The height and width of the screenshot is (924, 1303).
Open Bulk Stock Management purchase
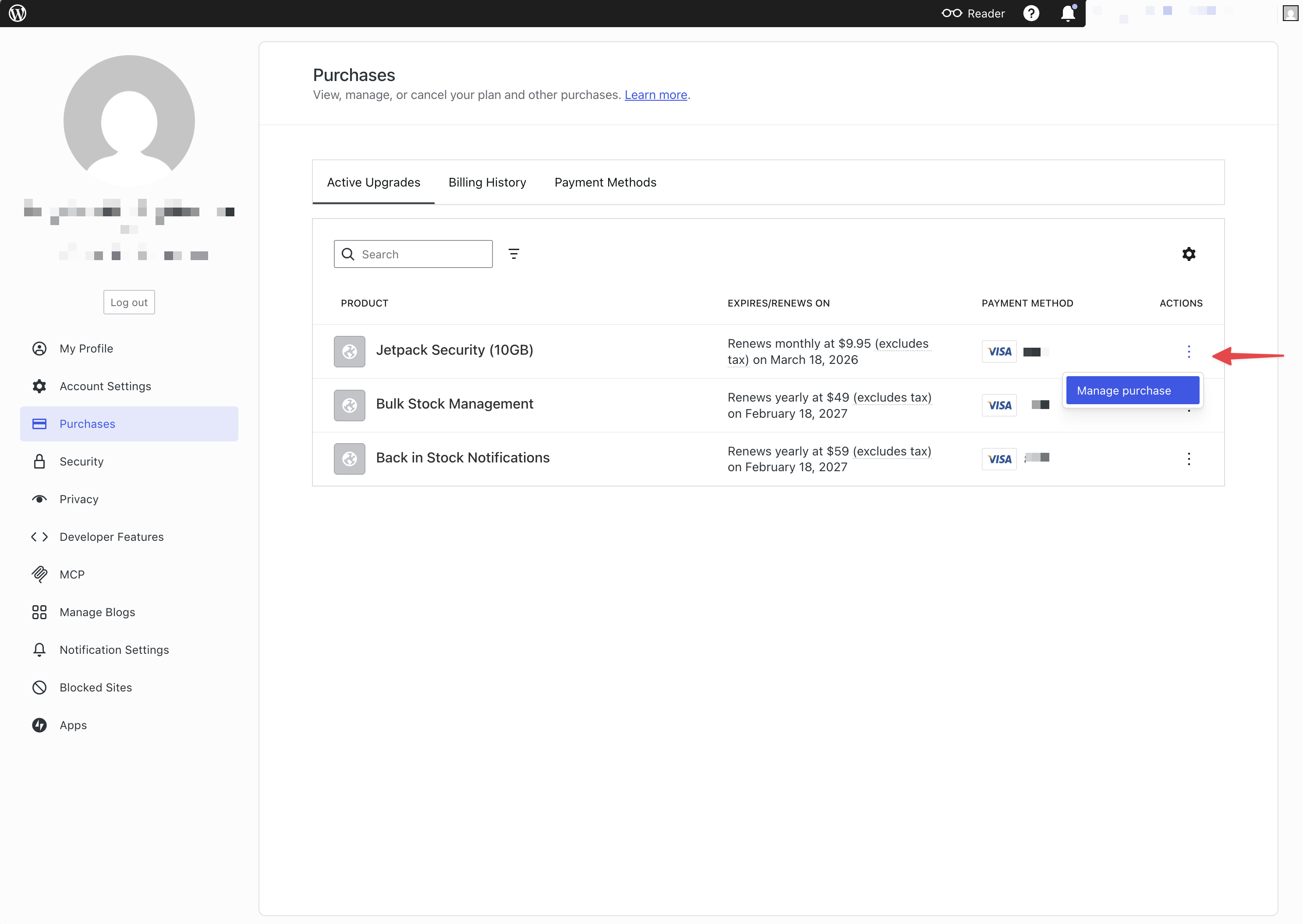click(x=454, y=404)
